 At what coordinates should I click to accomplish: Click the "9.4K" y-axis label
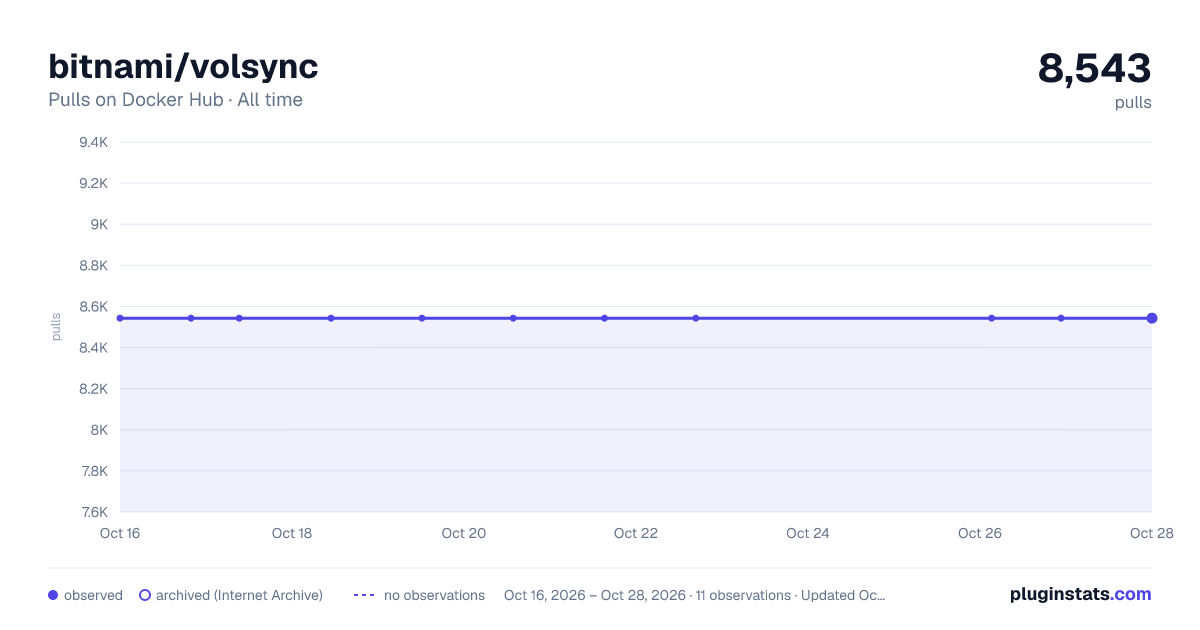click(93, 142)
